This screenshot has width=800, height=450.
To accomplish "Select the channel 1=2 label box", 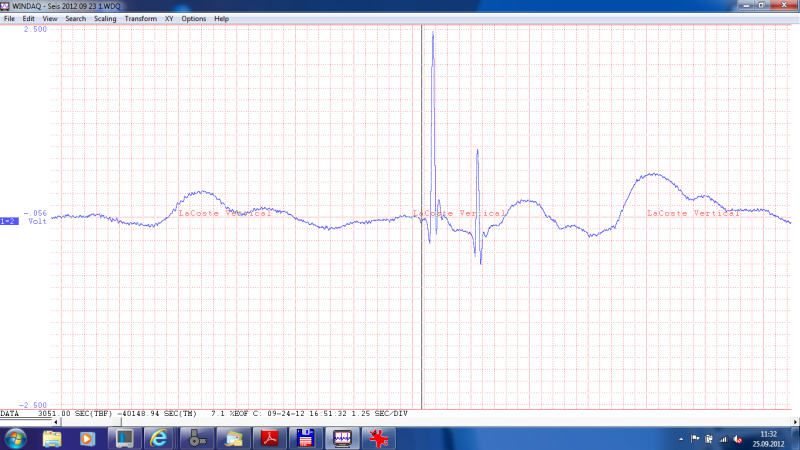I will pos(9,221).
